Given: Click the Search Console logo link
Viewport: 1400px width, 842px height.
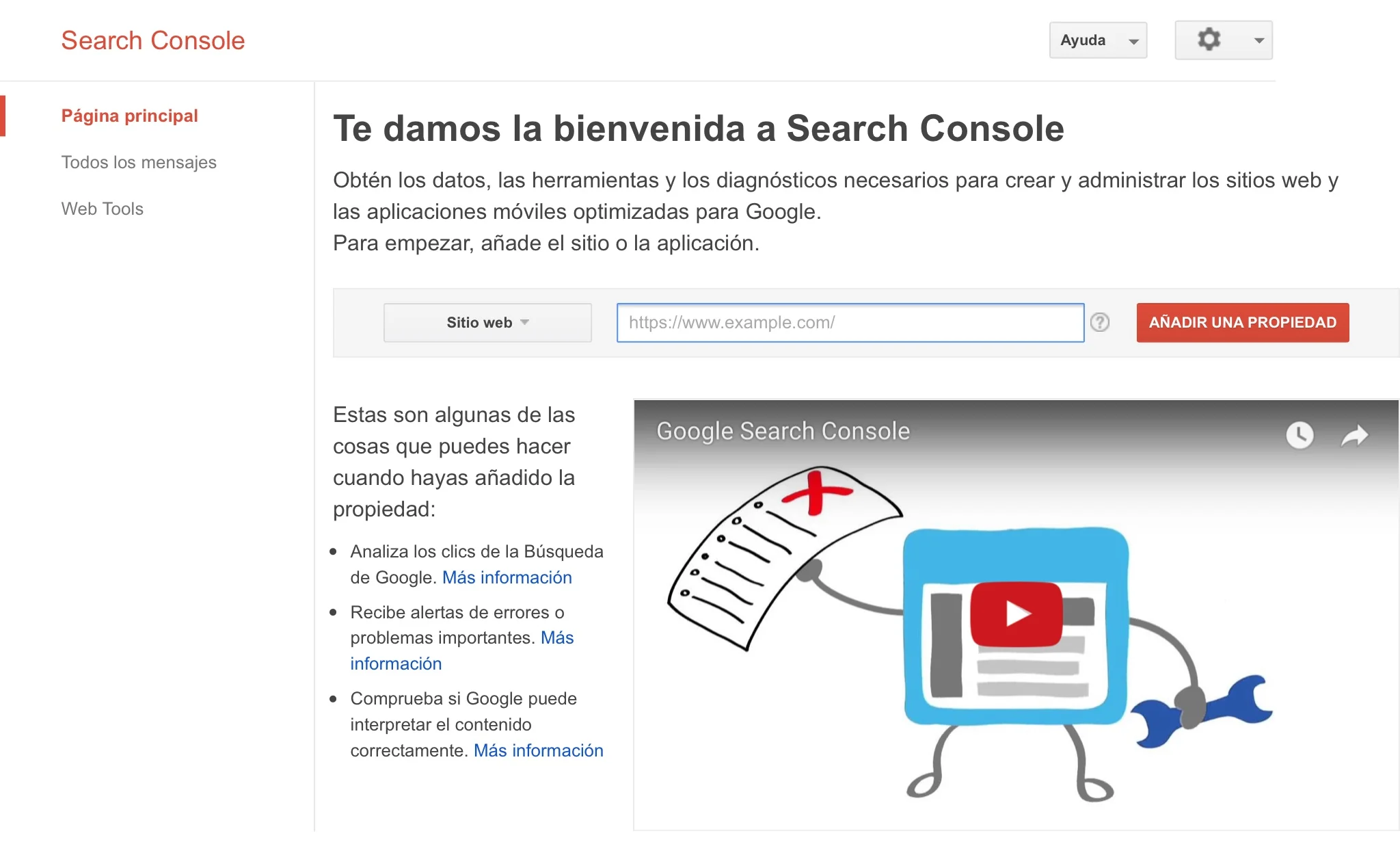Looking at the screenshot, I should click(153, 40).
